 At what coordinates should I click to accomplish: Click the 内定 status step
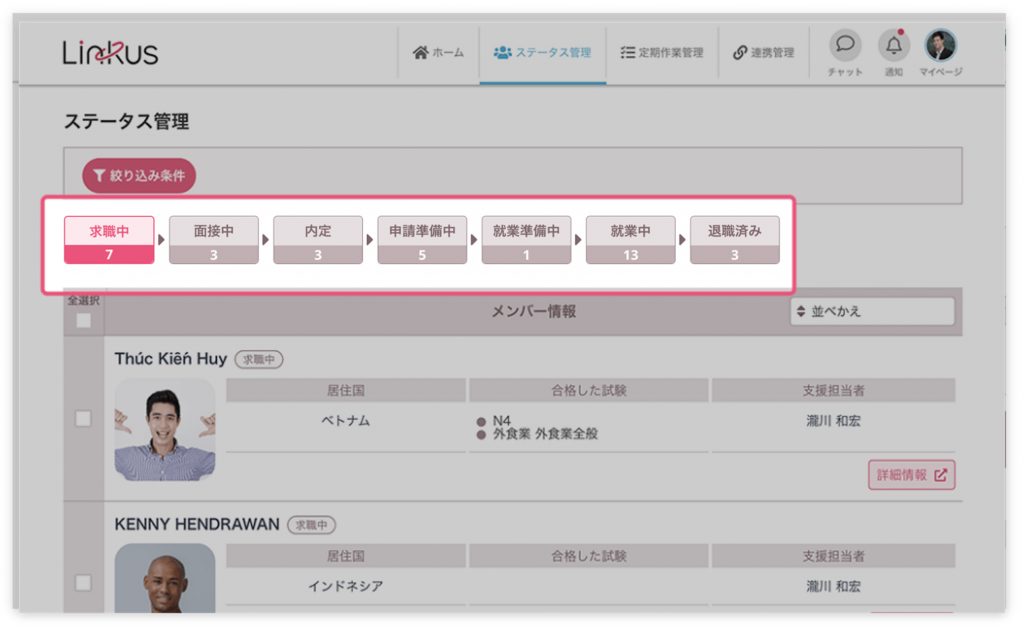click(318, 240)
